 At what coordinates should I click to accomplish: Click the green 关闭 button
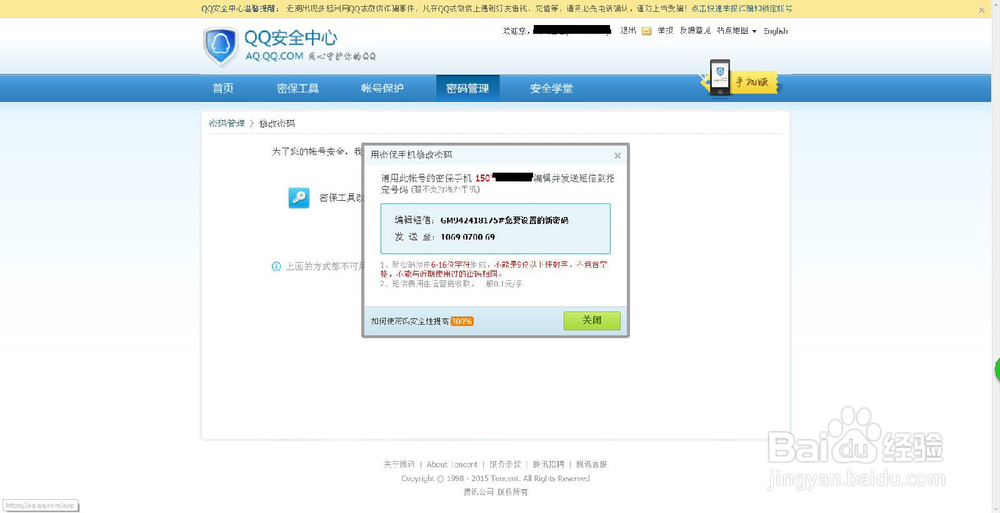[592, 321]
